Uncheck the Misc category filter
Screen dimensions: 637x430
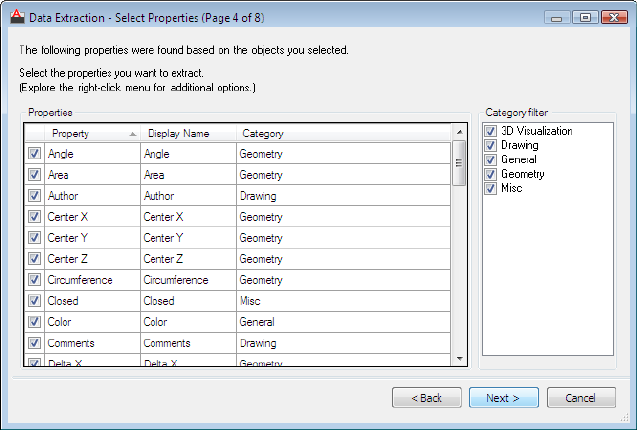pos(490,188)
